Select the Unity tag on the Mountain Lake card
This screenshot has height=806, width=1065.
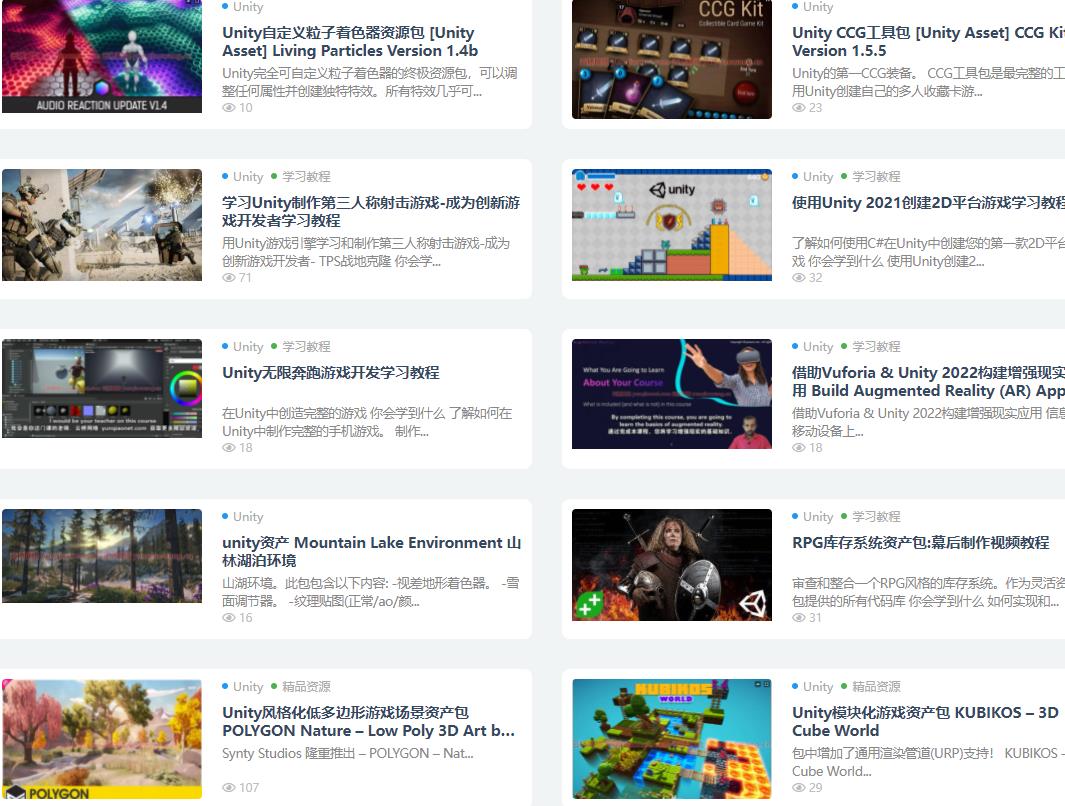(x=248, y=517)
